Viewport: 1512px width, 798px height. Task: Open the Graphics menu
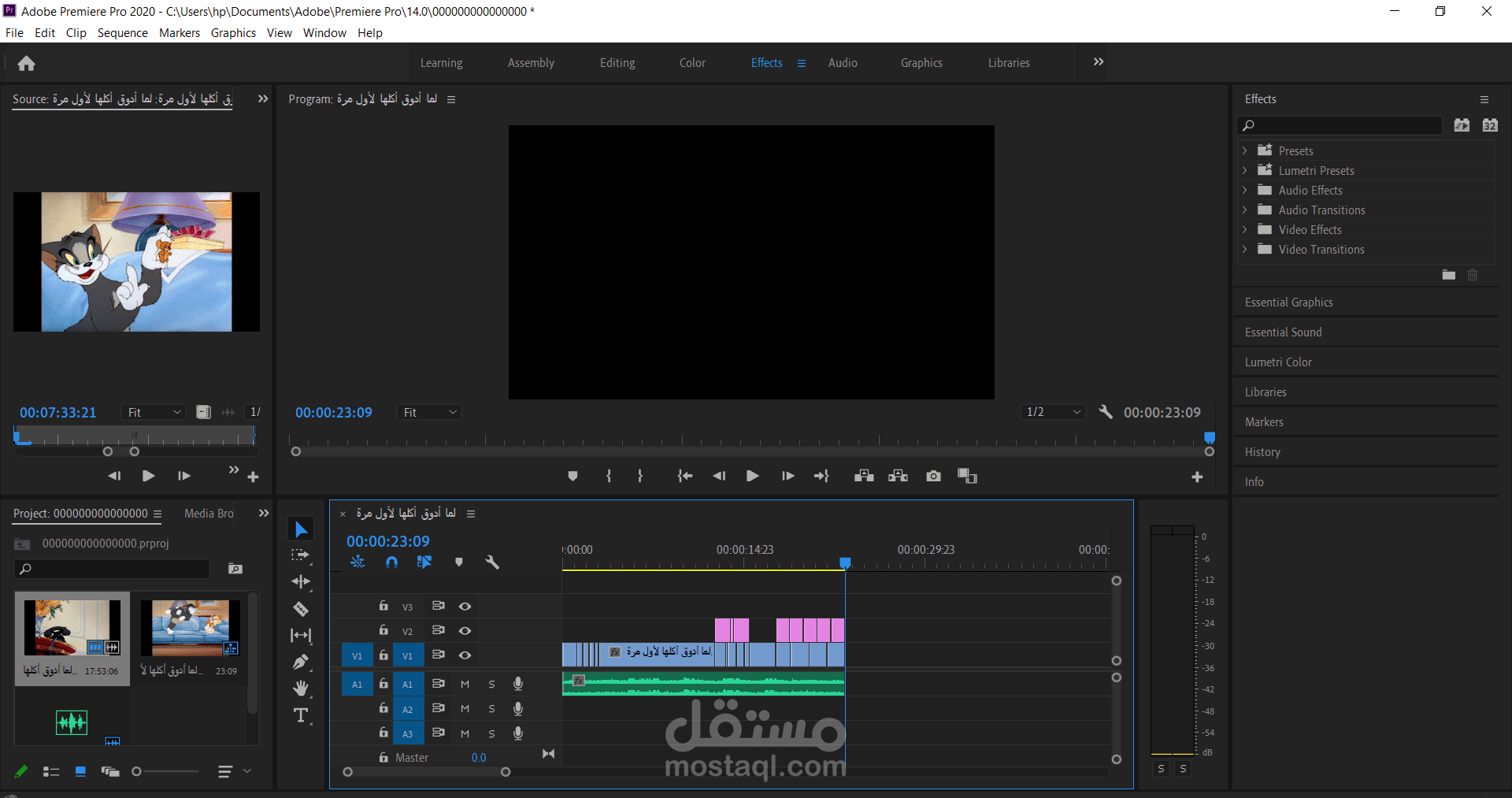click(233, 33)
